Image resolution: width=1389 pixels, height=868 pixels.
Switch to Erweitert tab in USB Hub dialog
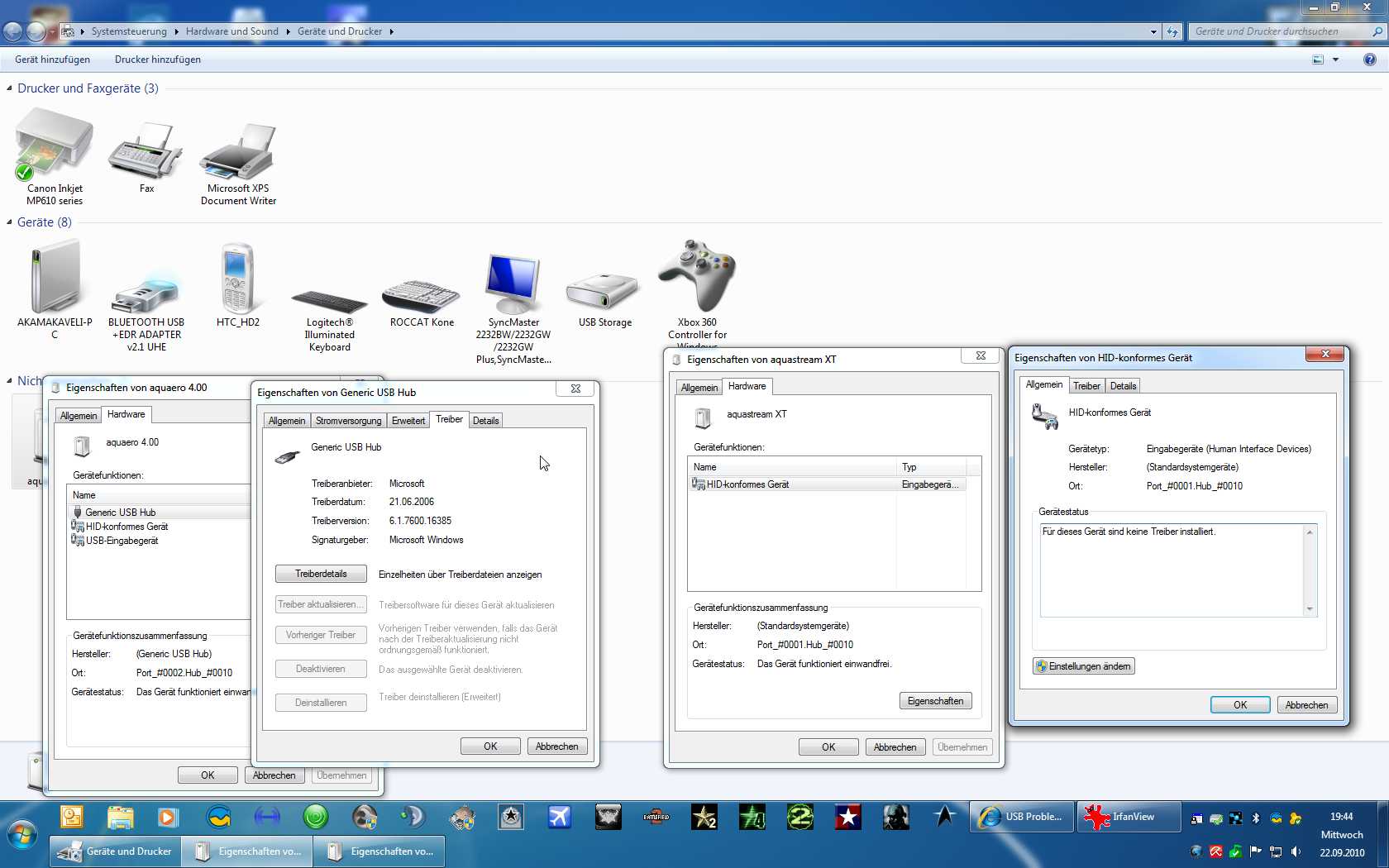408,421
